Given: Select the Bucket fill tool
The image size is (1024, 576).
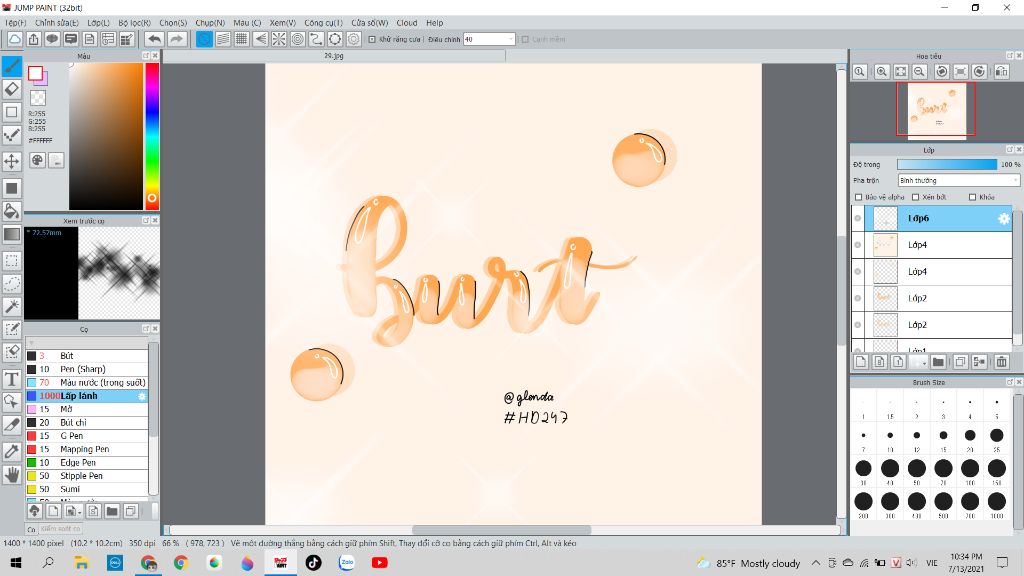Looking at the screenshot, I should [12, 211].
